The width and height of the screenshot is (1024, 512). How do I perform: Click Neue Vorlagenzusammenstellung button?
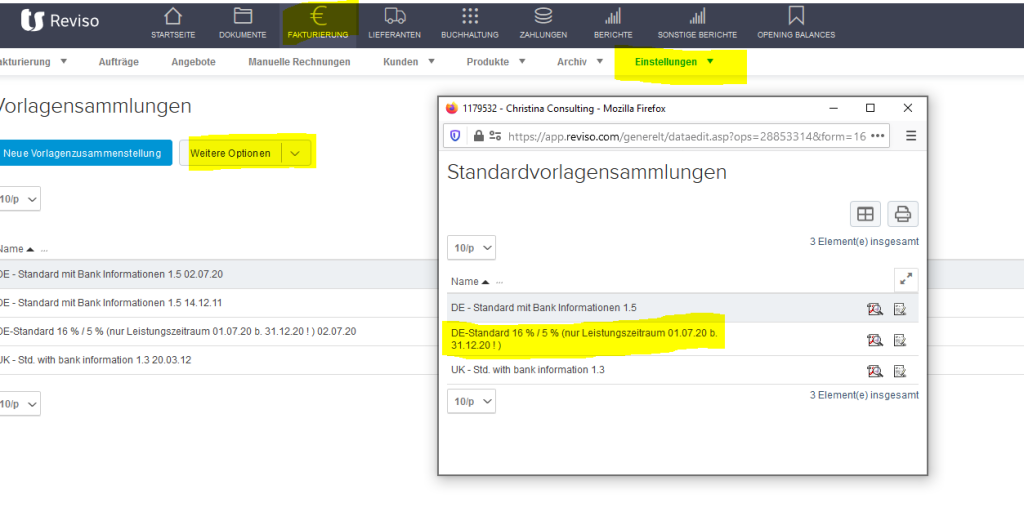click(x=85, y=153)
